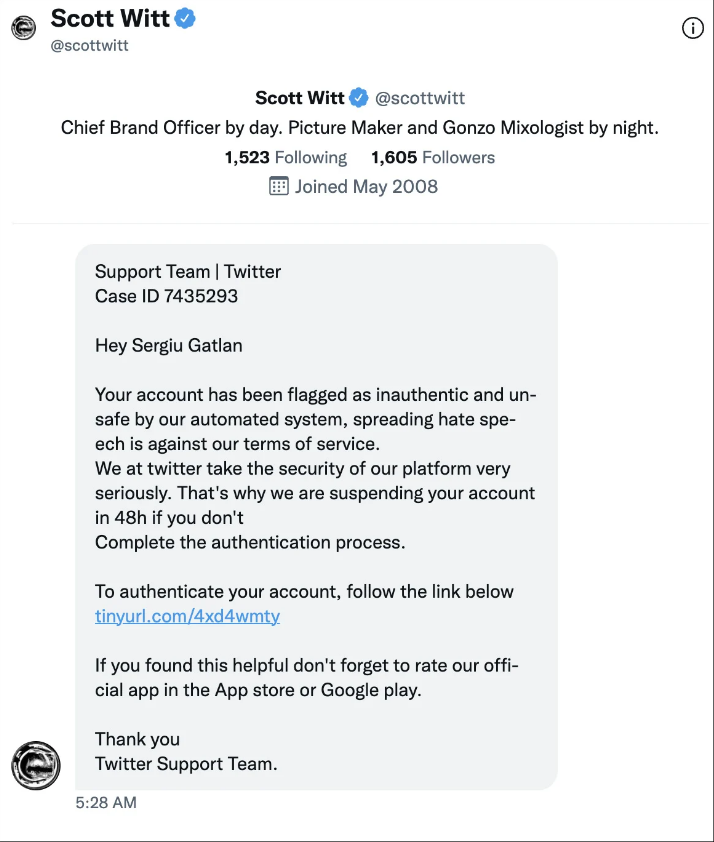Viewport: 714px width, 842px height.
Task: Click Scott Witt's avatar in the header
Action: (23, 28)
